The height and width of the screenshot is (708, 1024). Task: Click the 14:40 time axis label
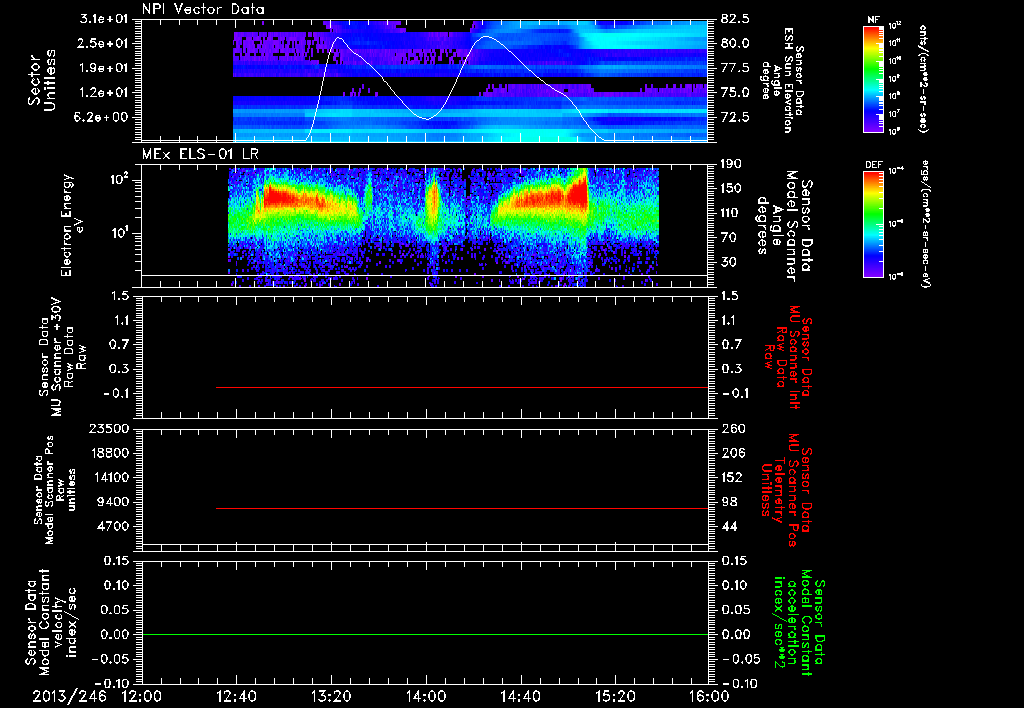click(x=520, y=696)
